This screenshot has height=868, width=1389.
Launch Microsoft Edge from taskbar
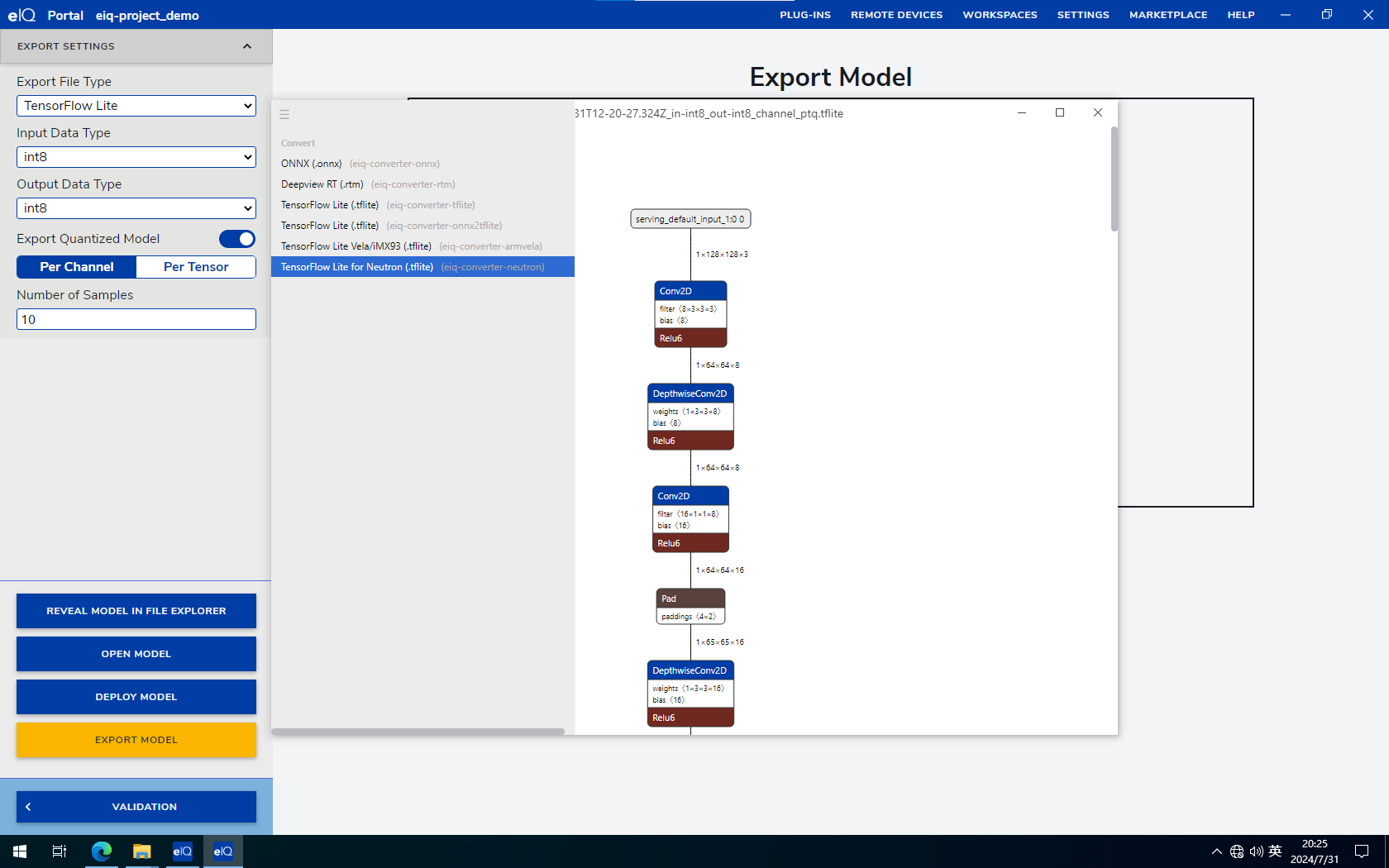tap(101, 851)
